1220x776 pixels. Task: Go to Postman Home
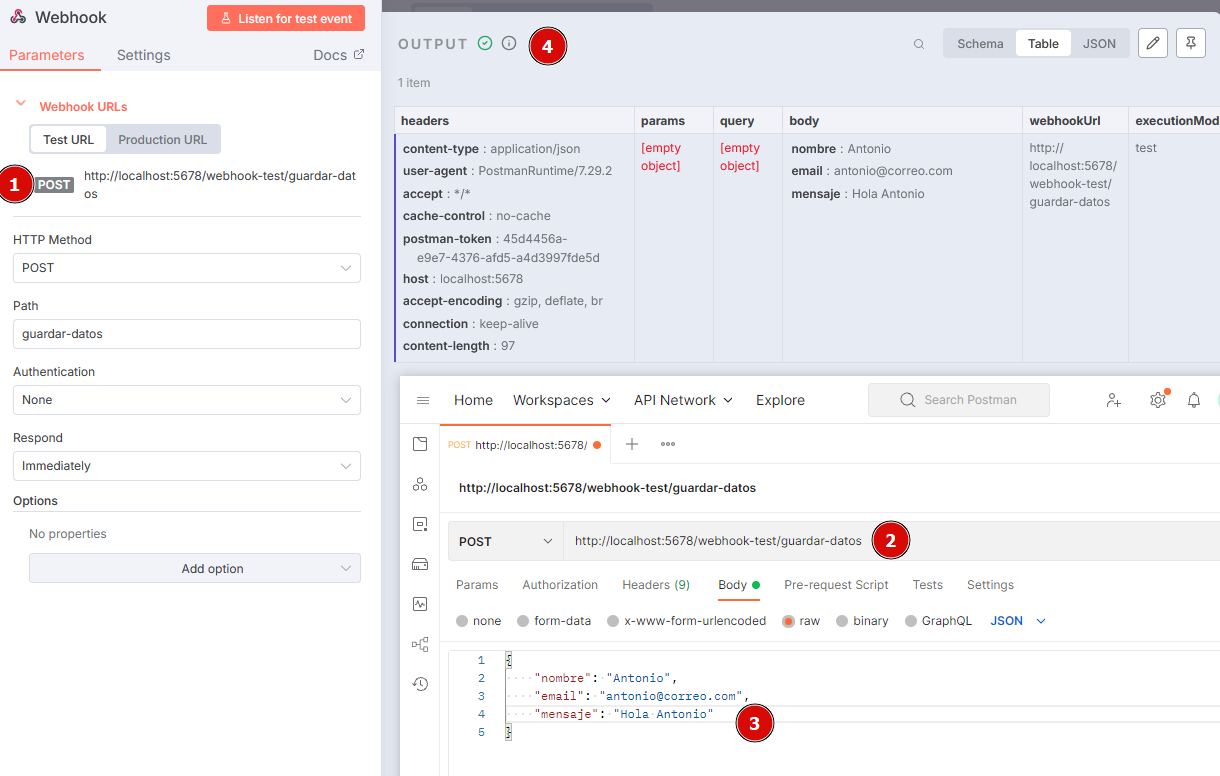click(x=473, y=400)
